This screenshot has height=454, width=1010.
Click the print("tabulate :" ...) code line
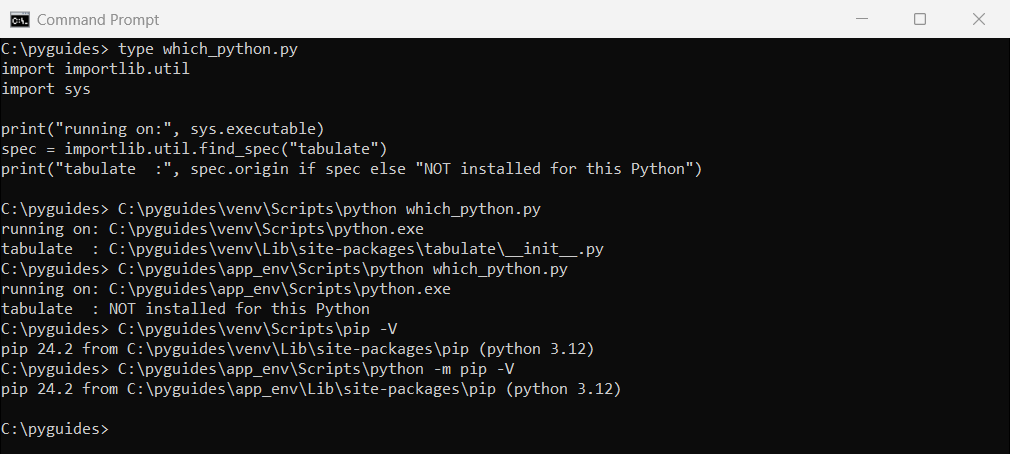tap(351, 169)
